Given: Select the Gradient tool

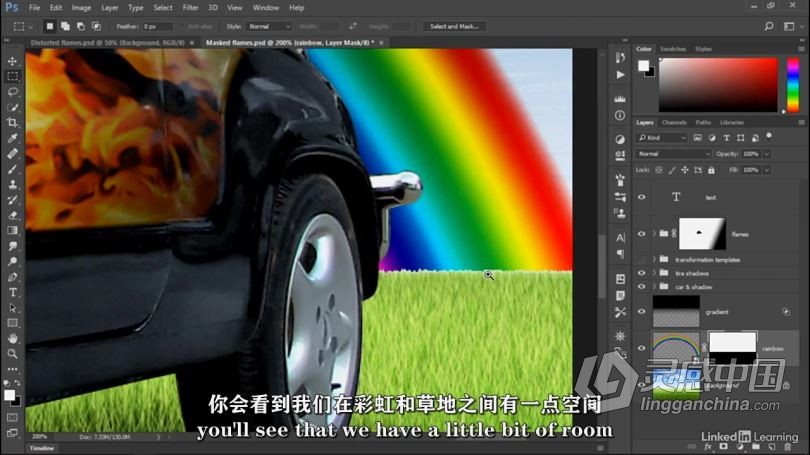Looking at the screenshot, I should point(12,230).
